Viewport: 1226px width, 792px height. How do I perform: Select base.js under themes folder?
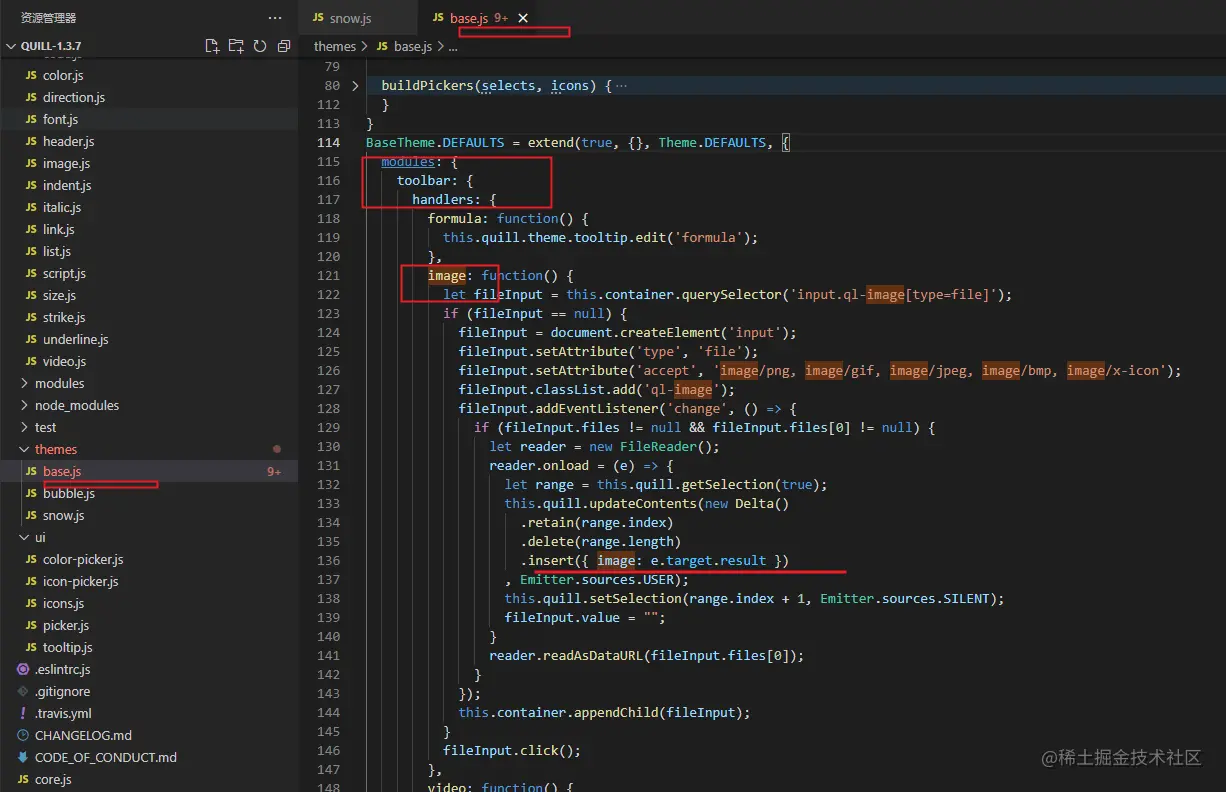pos(149,471)
